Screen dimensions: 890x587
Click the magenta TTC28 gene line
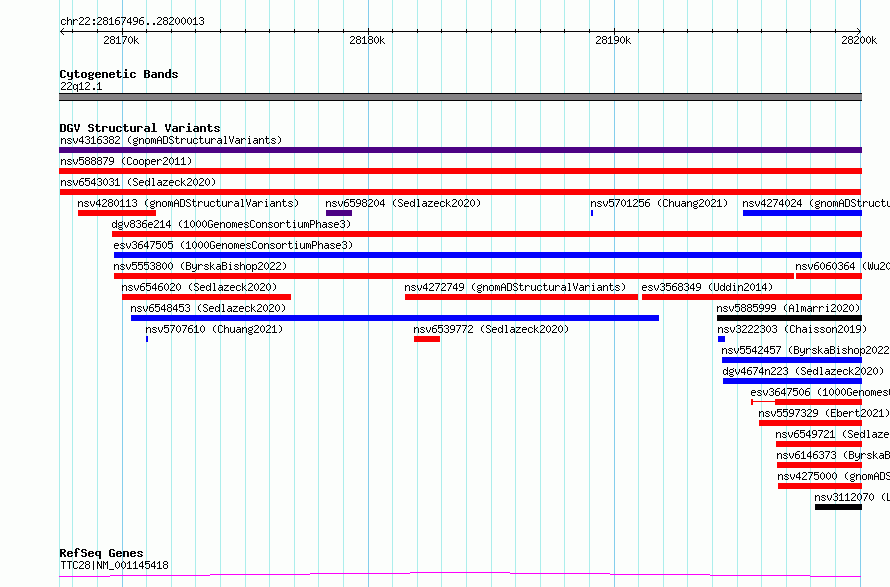point(460,575)
